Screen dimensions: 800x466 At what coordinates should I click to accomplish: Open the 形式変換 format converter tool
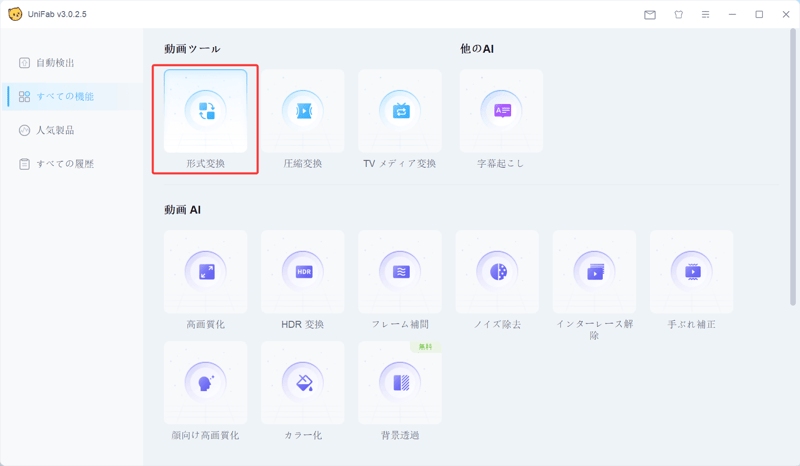205,119
